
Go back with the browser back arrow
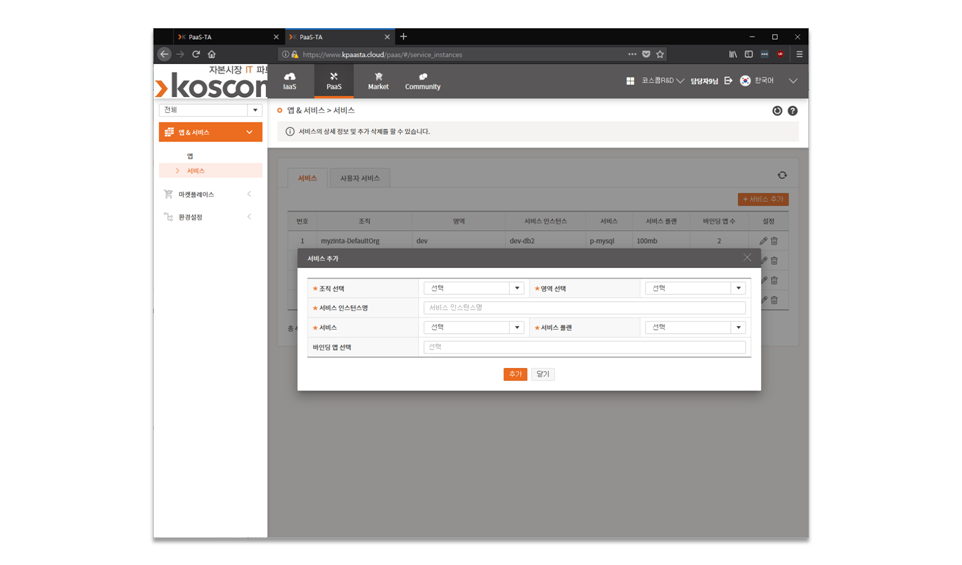point(164,54)
